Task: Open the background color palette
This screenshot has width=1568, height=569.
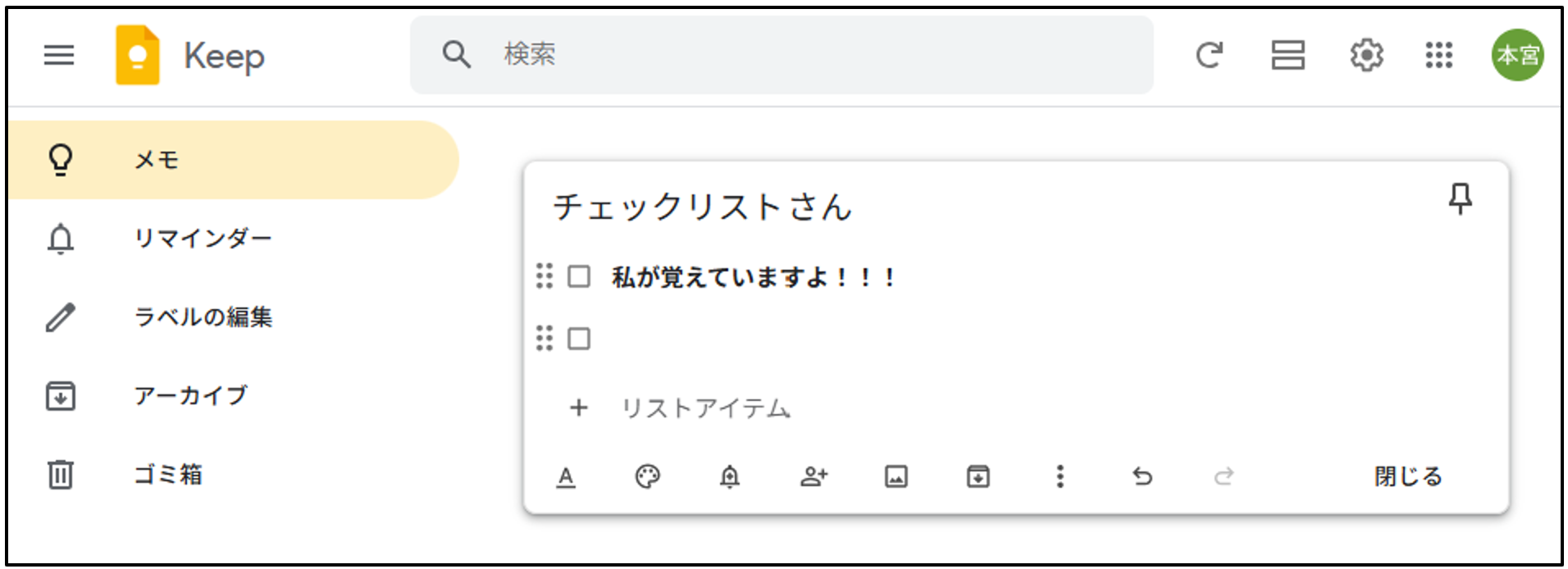Action: 648,476
